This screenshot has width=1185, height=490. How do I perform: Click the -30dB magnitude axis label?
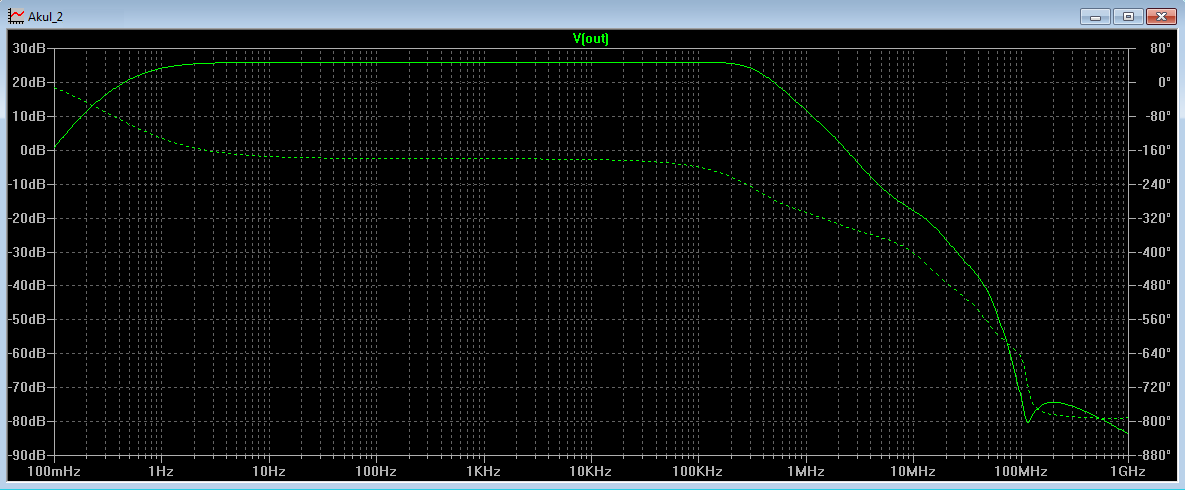(x=28, y=252)
